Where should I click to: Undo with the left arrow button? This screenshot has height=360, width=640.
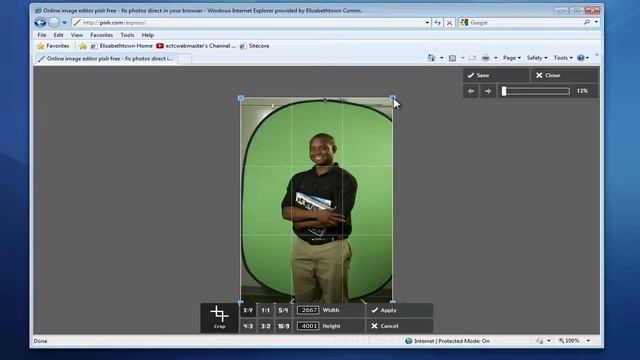[x=471, y=91]
